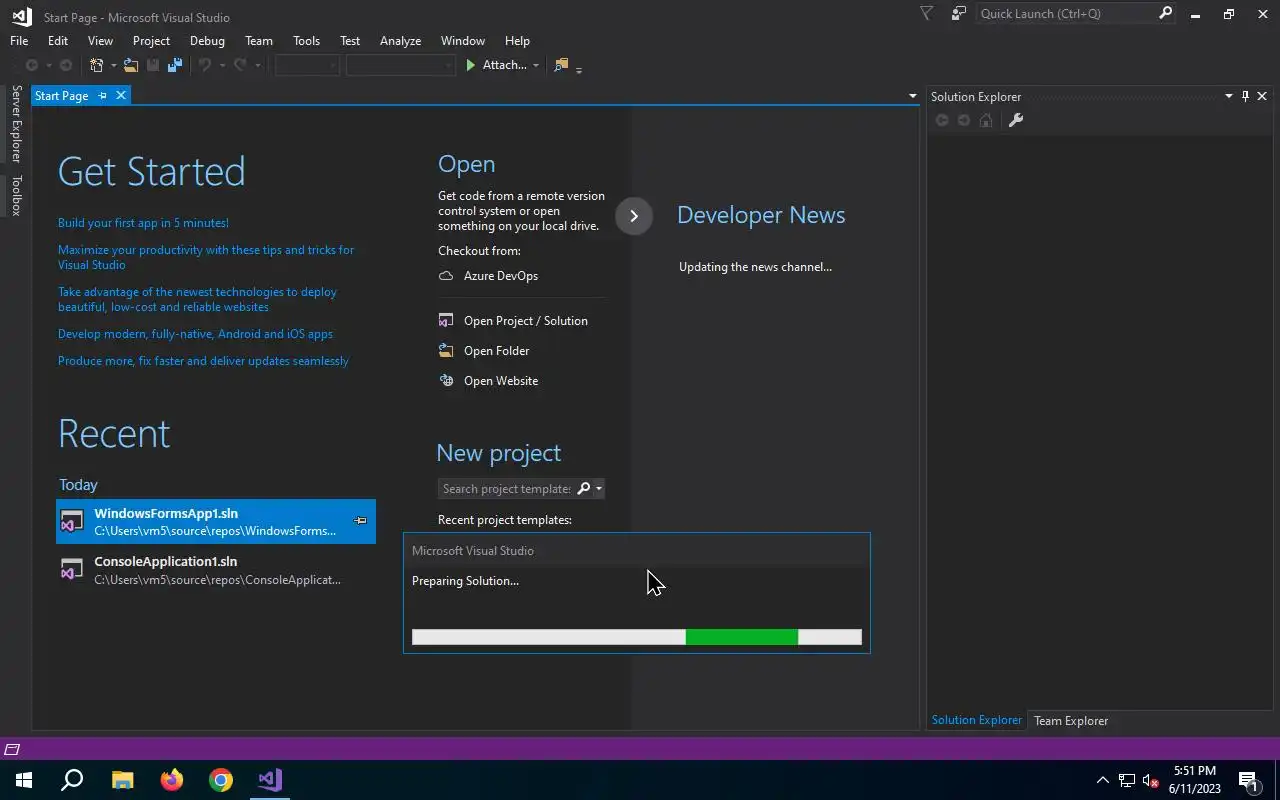Image resolution: width=1280 pixels, height=800 pixels.
Task: Click the Search project templates field
Action: click(x=507, y=488)
